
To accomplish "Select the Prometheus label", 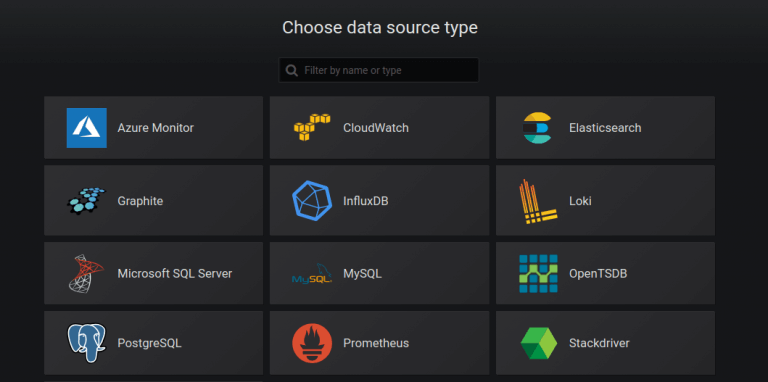I will (x=376, y=343).
